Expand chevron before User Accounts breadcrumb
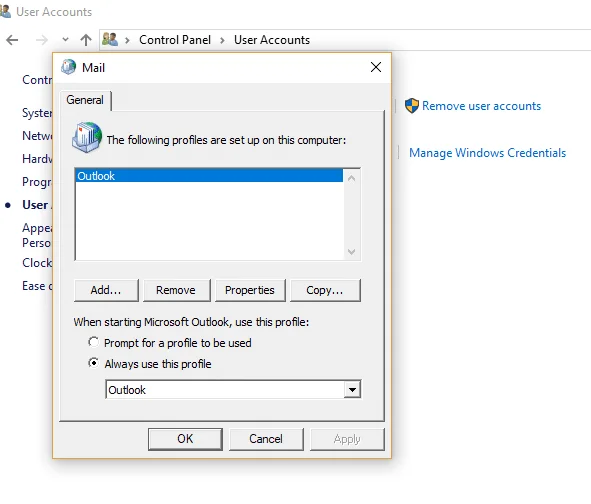The width and height of the screenshot is (591, 504). (x=222, y=40)
